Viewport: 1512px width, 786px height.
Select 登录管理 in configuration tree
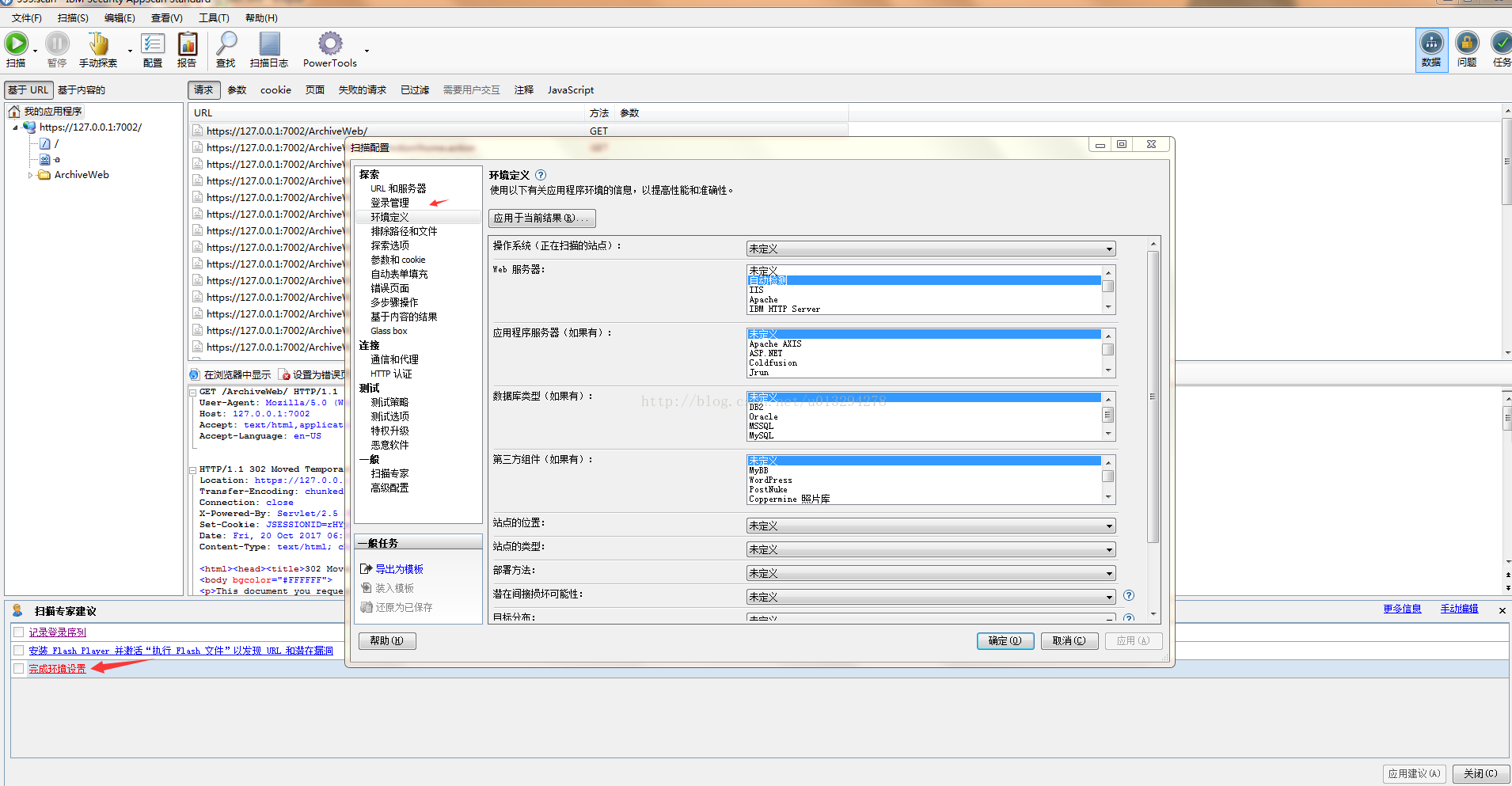(389, 203)
